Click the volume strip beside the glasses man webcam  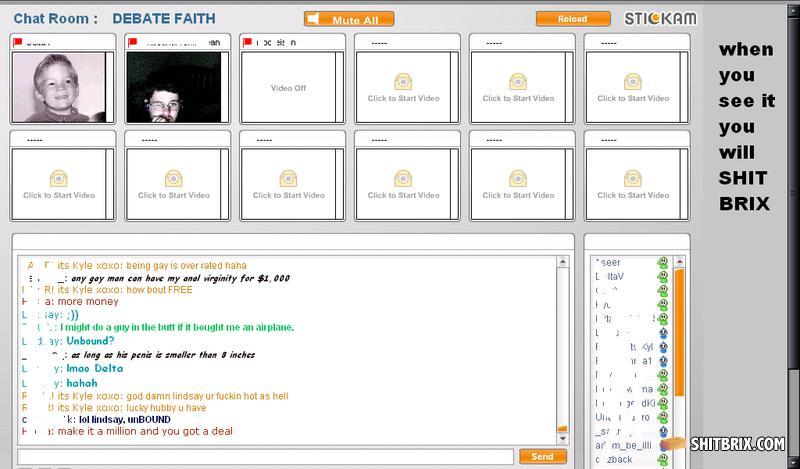click(224, 87)
